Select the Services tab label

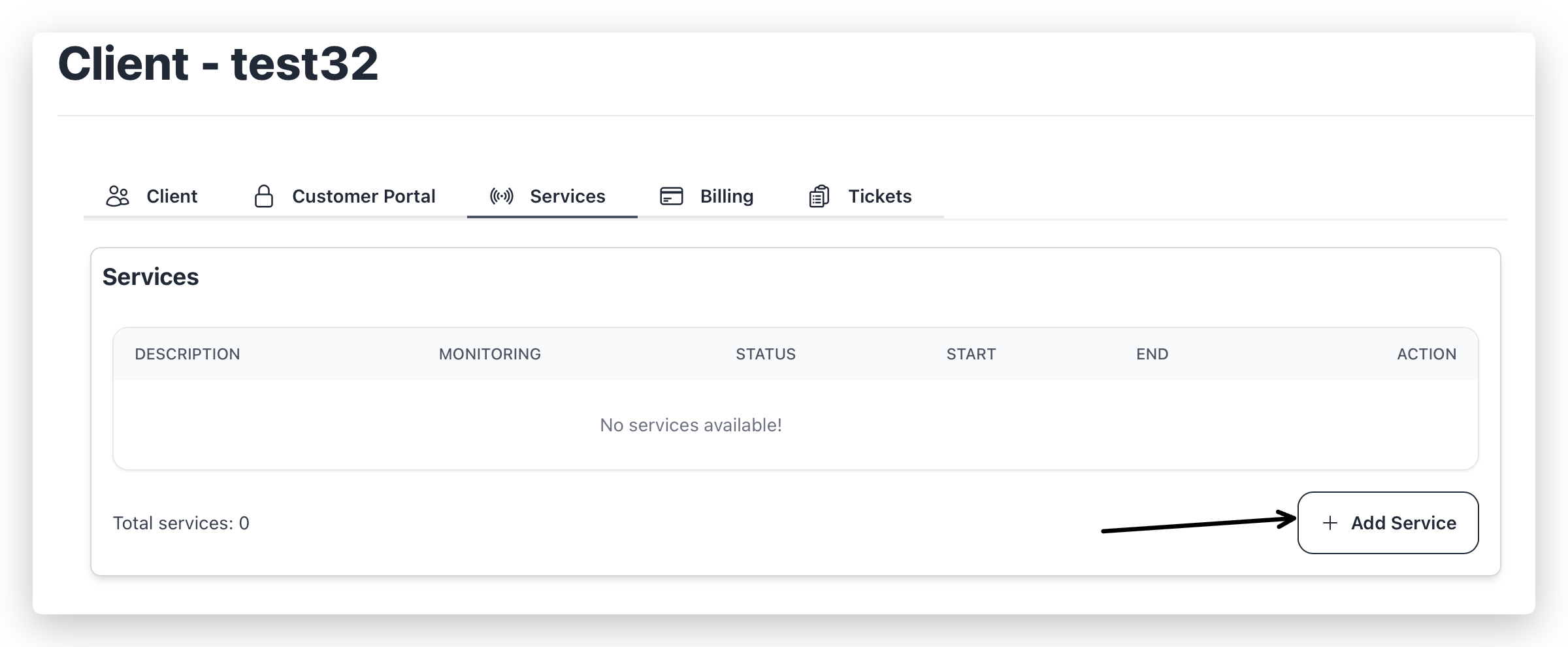click(x=567, y=196)
